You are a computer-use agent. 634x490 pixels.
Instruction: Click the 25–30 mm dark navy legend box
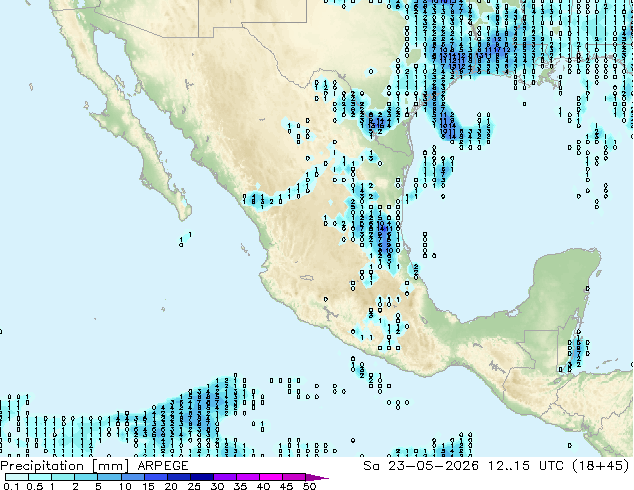pos(202,477)
